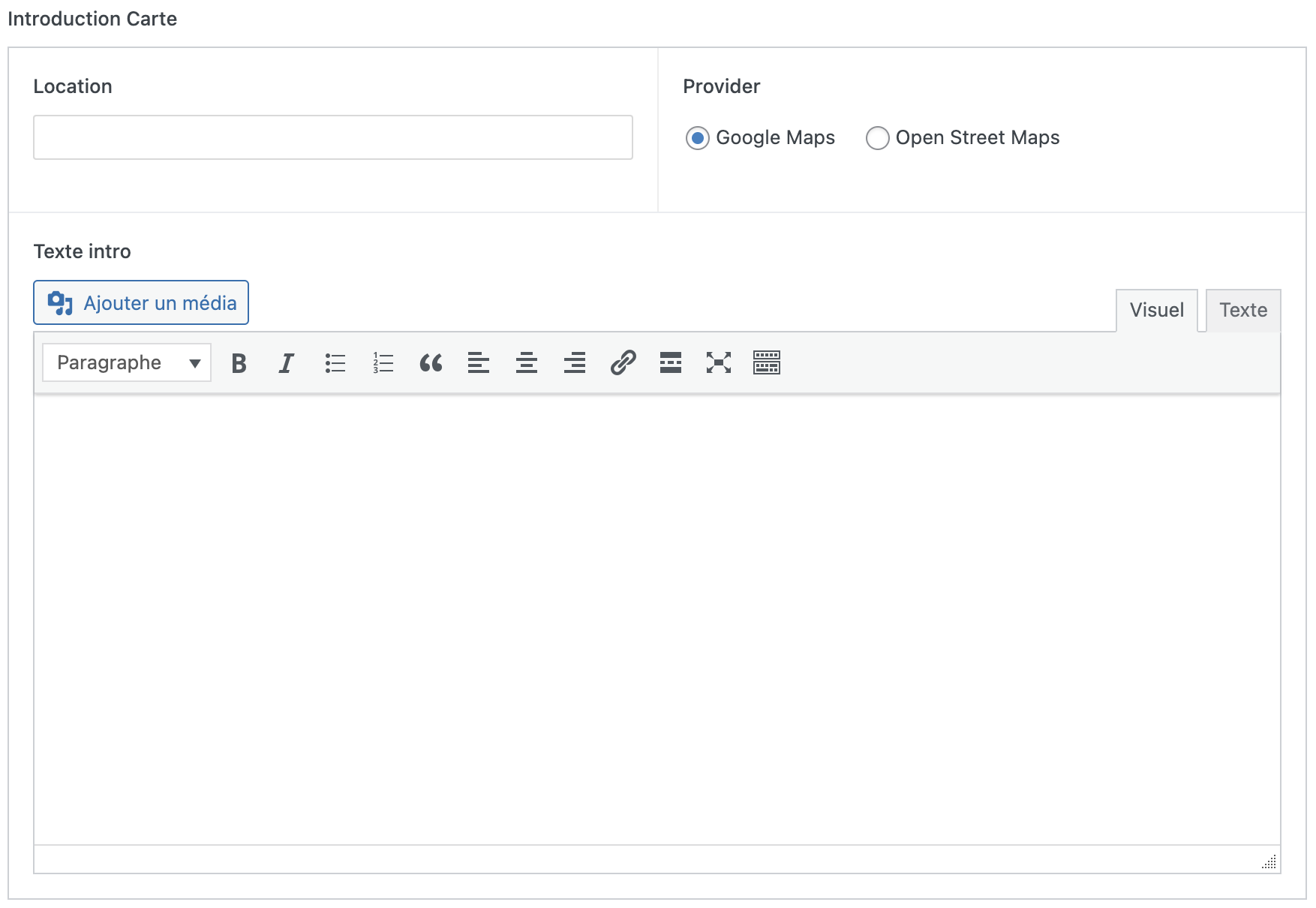
Task: Align text to the right
Action: (575, 363)
